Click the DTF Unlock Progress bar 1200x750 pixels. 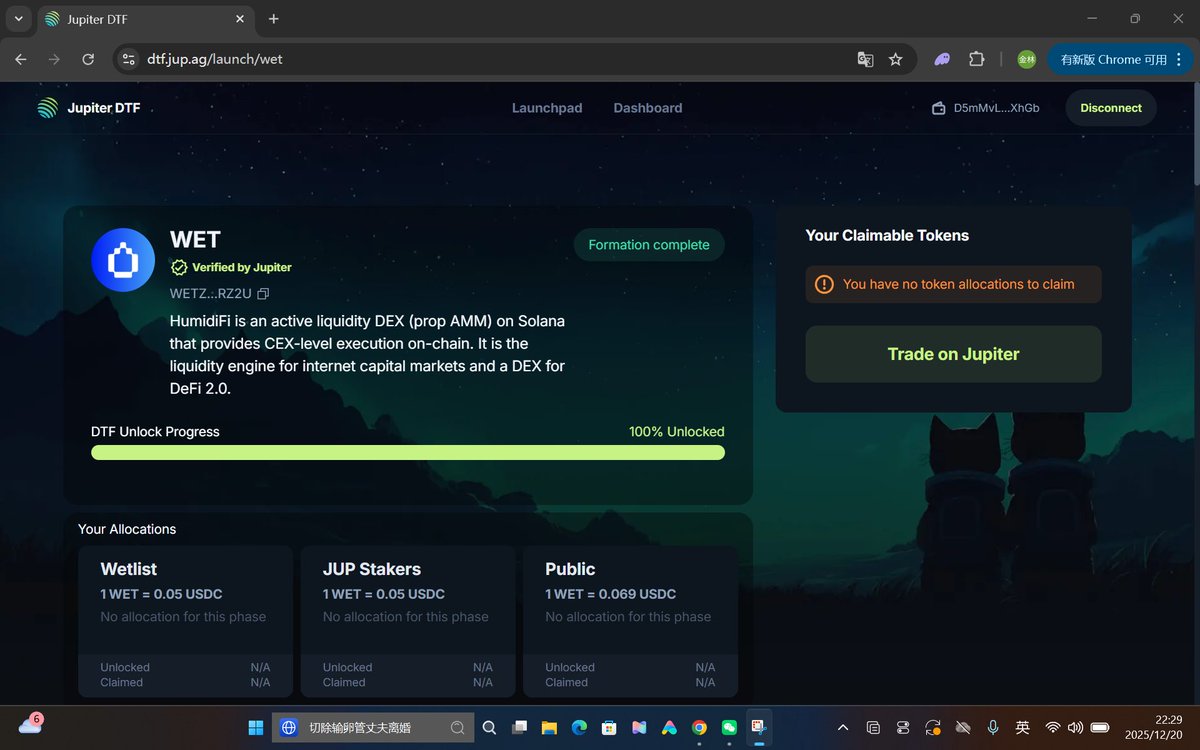[x=408, y=453]
